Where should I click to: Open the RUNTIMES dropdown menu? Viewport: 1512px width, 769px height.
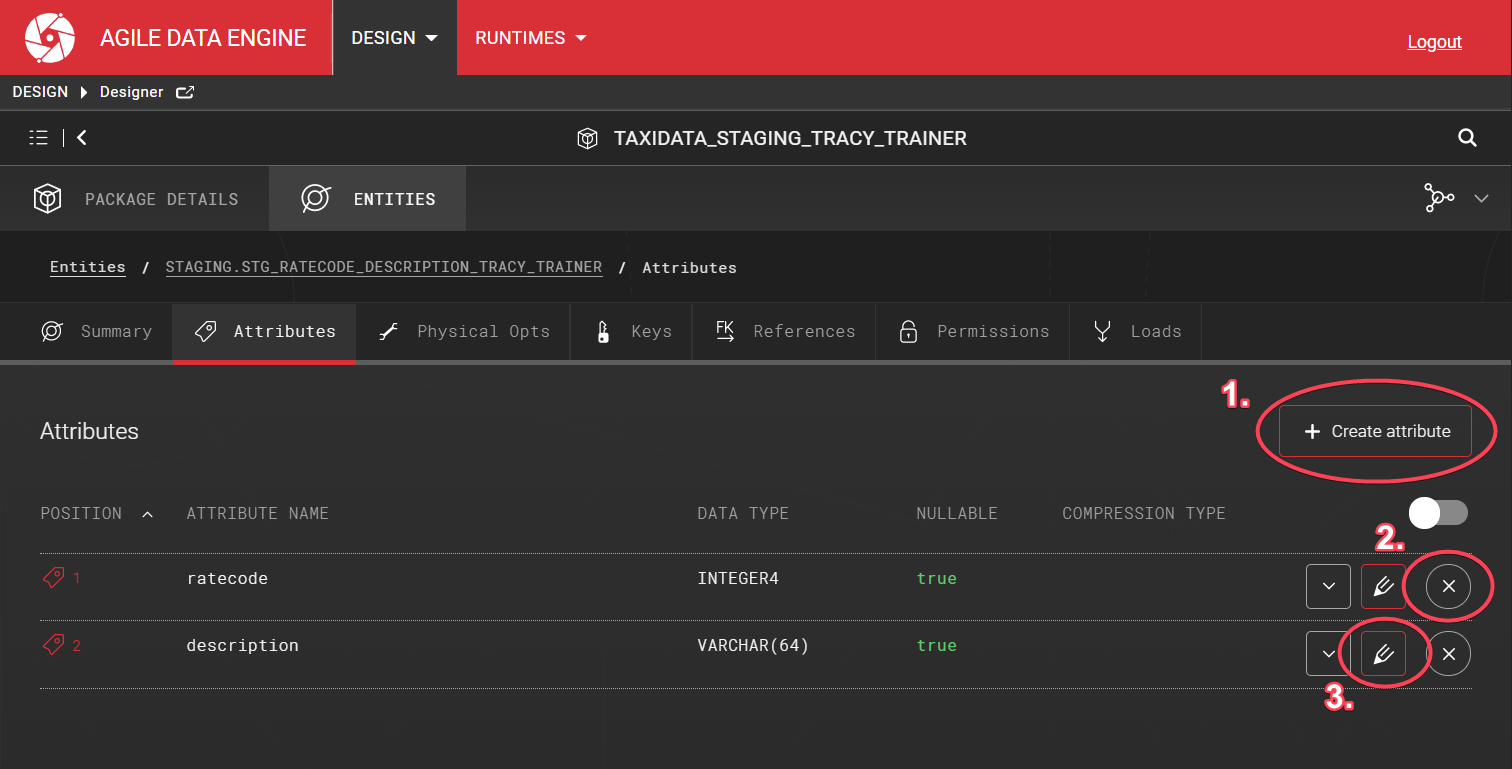530,38
